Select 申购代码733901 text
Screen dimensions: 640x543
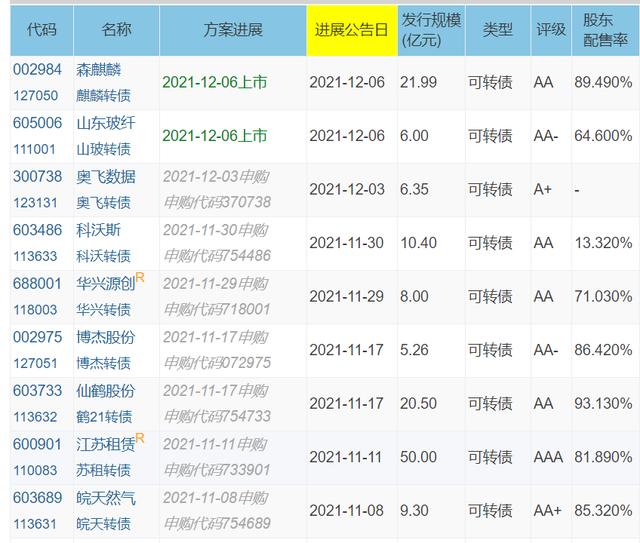pyautogui.click(x=217, y=469)
